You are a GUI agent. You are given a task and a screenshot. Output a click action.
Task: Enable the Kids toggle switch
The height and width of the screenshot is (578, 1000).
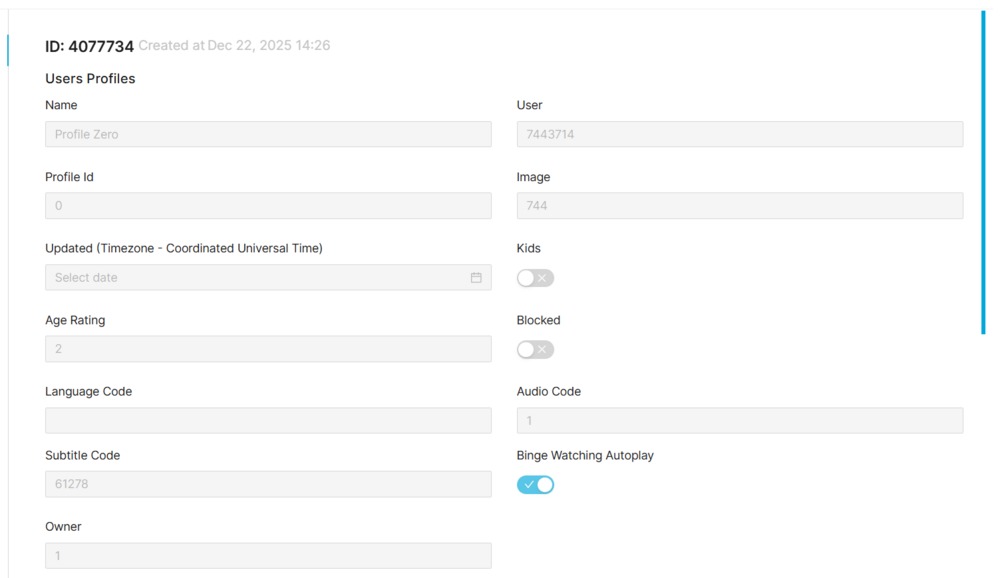(x=535, y=278)
